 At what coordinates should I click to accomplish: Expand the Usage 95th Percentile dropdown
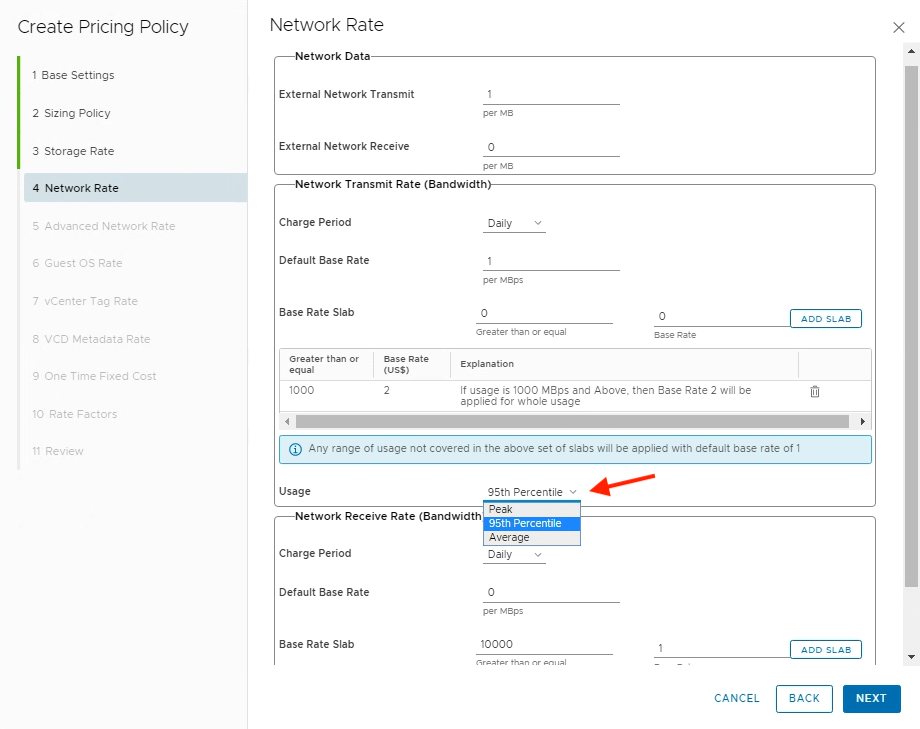(532, 492)
